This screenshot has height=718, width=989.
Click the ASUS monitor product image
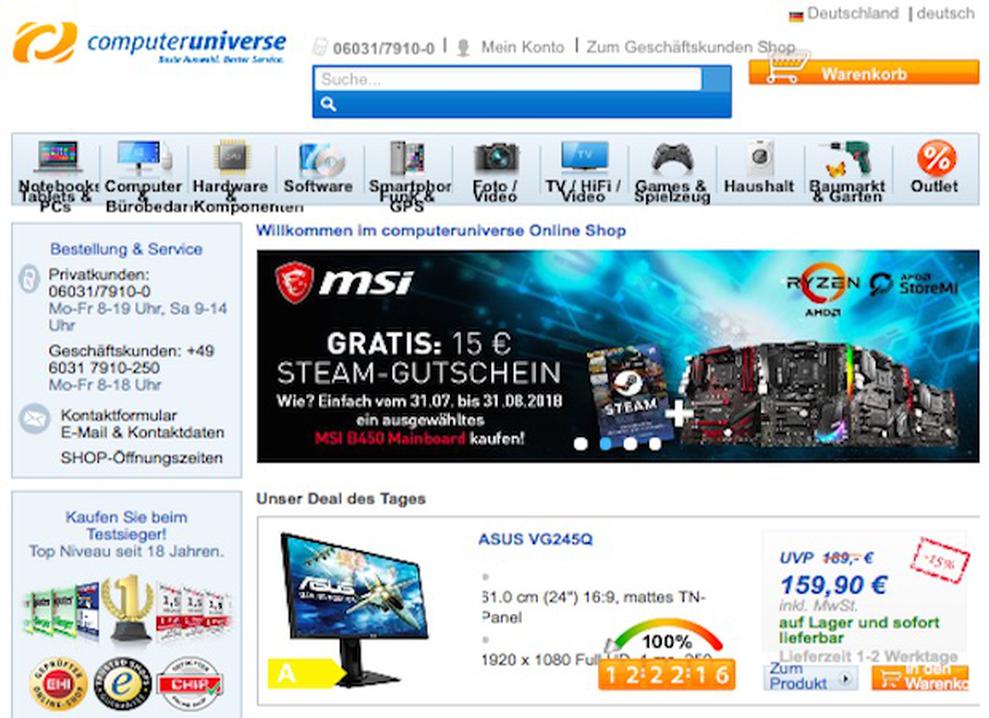(x=354, y=609)
